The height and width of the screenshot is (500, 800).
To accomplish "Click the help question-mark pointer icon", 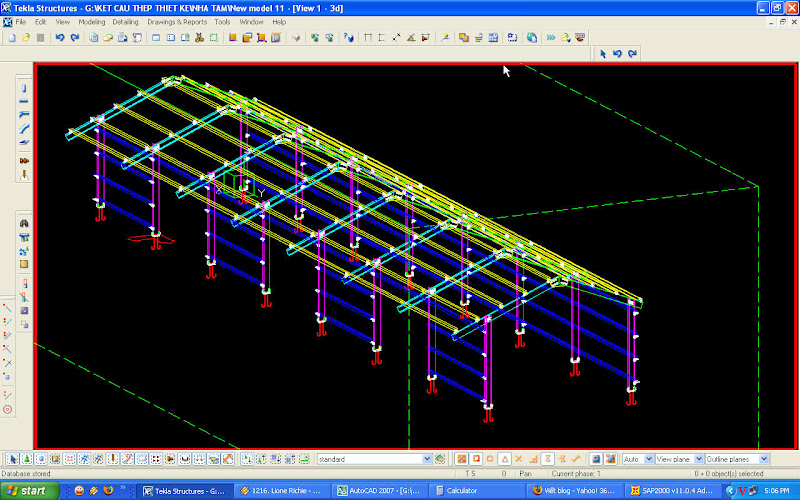I will tap(348, 37).
